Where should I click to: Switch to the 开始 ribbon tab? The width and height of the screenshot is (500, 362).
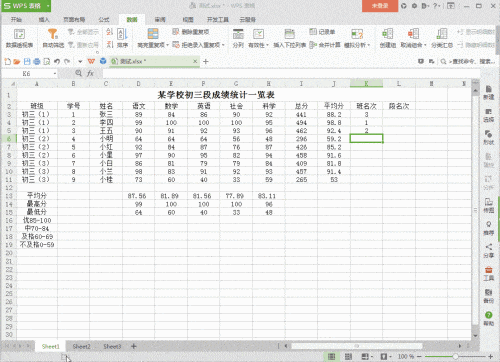tap(16, 20)
